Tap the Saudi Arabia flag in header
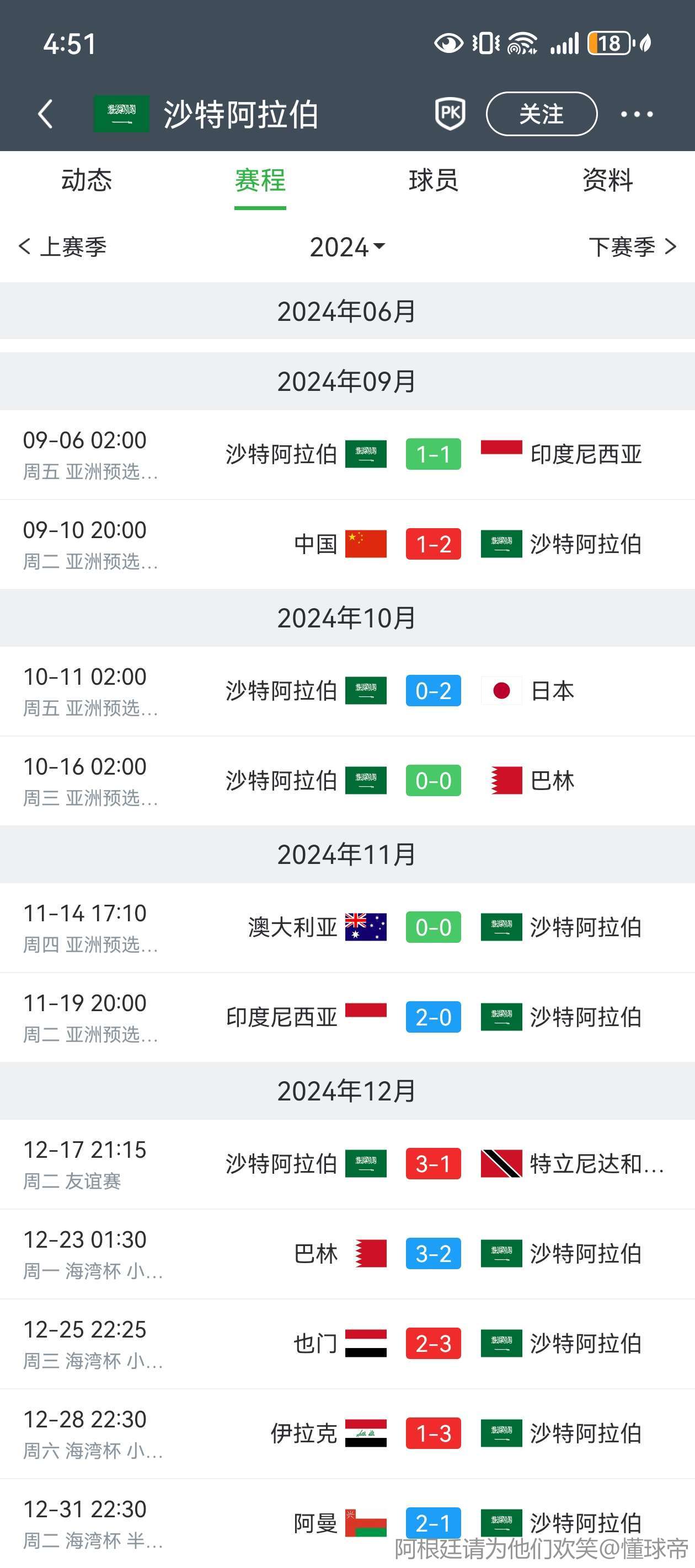The width and height of the screenshot is (695, 1568). [121, 114]
